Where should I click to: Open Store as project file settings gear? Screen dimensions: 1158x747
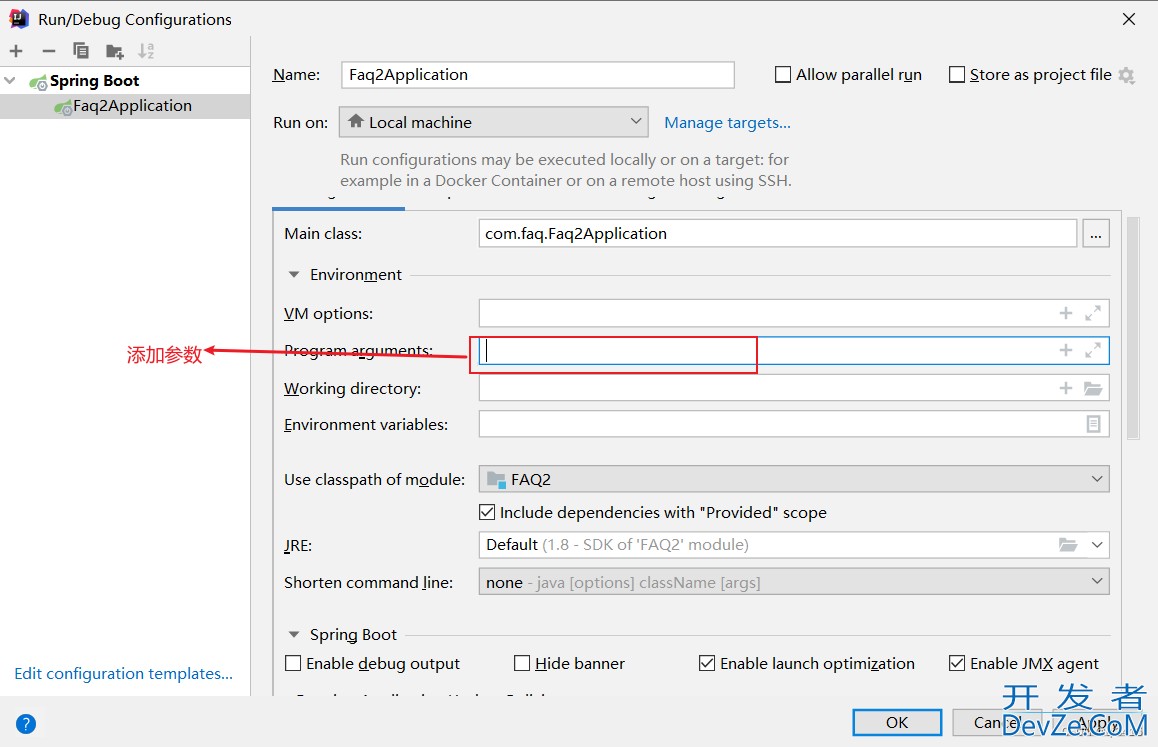(x=1126, y=75)
